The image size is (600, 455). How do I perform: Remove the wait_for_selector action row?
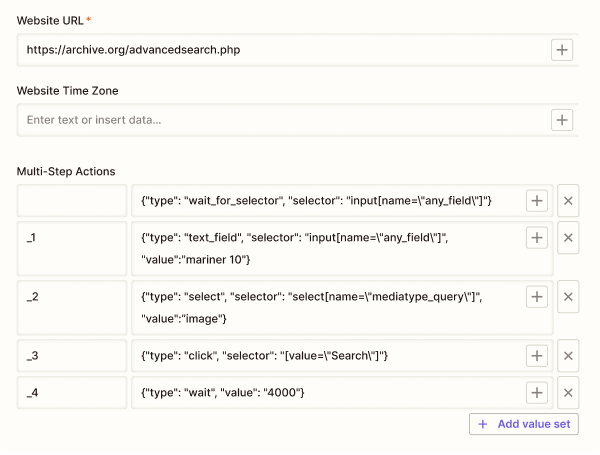click(x=568, y=201)
